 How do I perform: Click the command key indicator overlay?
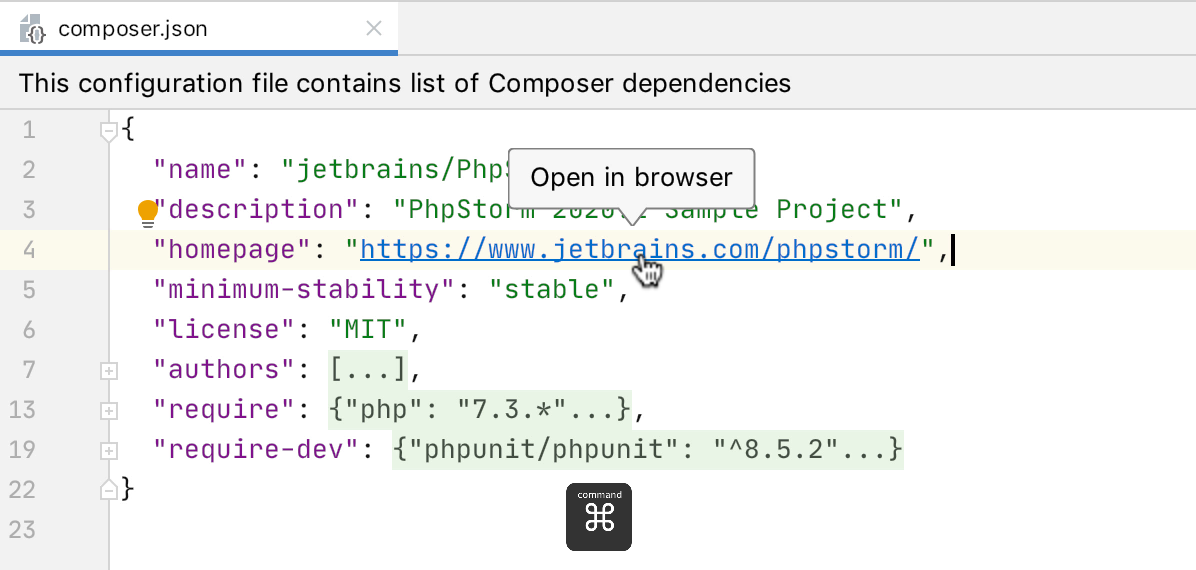599,517
